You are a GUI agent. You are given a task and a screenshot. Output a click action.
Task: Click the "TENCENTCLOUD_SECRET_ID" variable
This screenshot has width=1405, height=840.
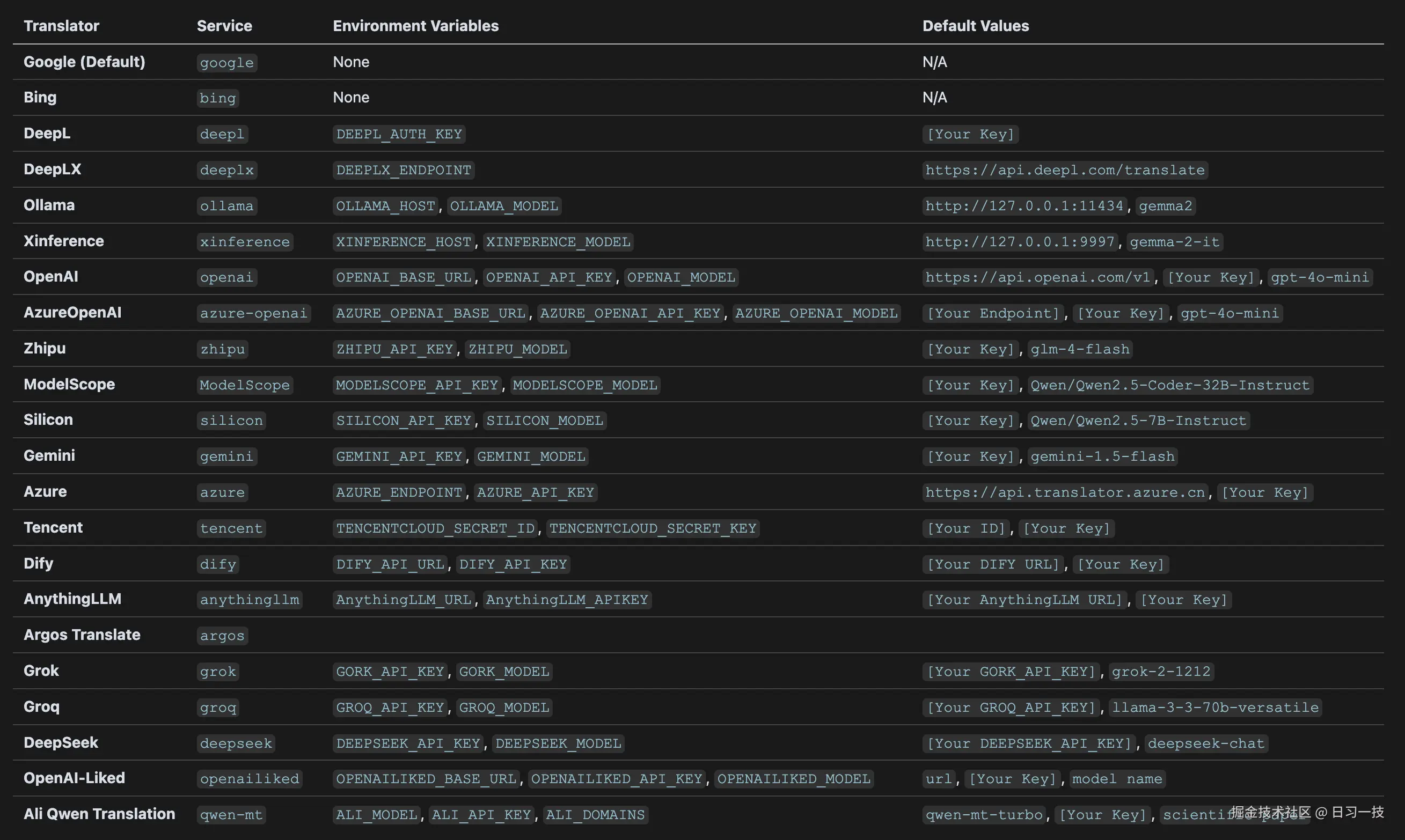point(435,529)
